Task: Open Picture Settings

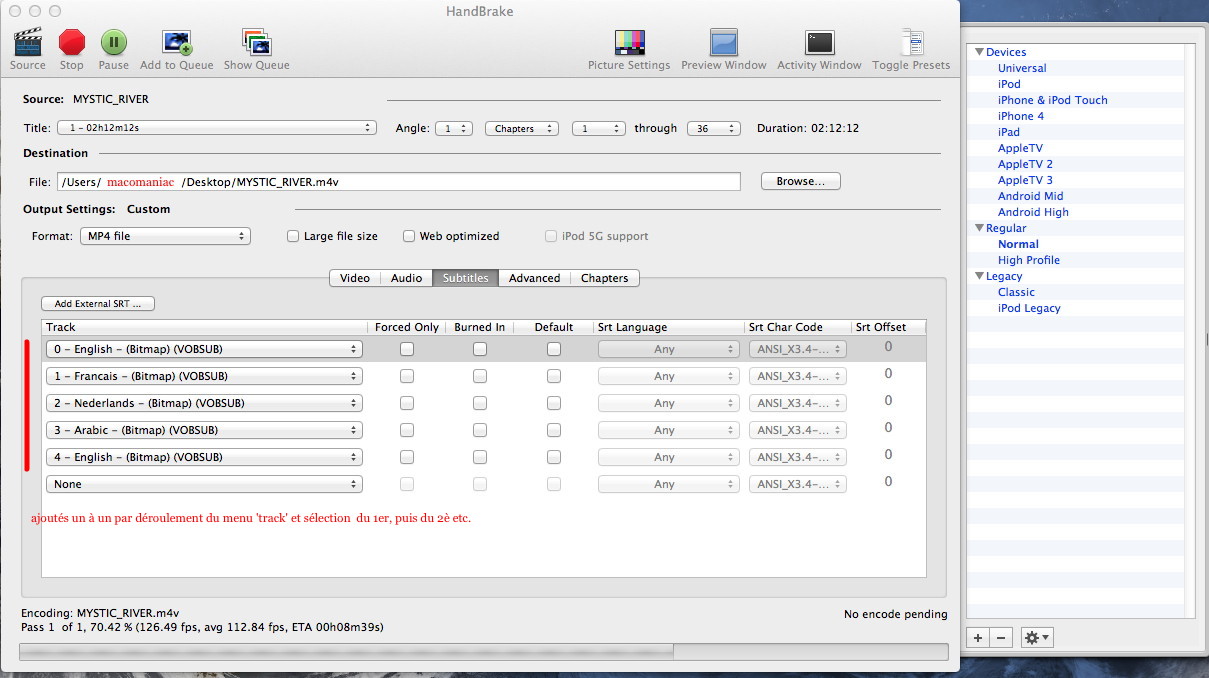Action: click(x=629, y=49)
